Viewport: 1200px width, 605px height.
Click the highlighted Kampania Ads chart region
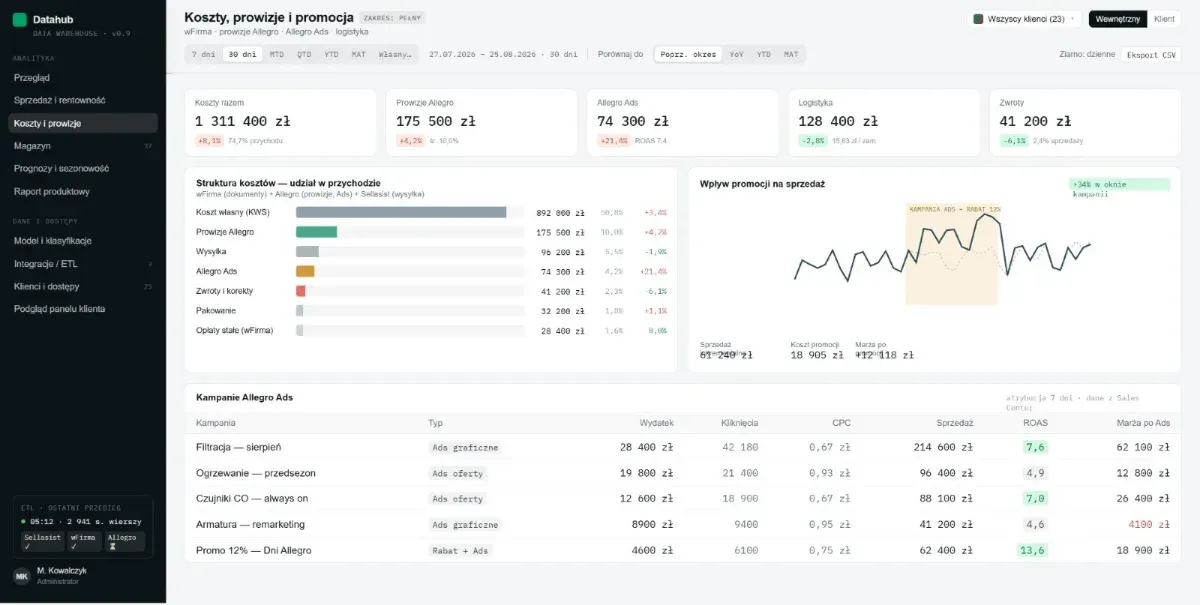[952, 254]
